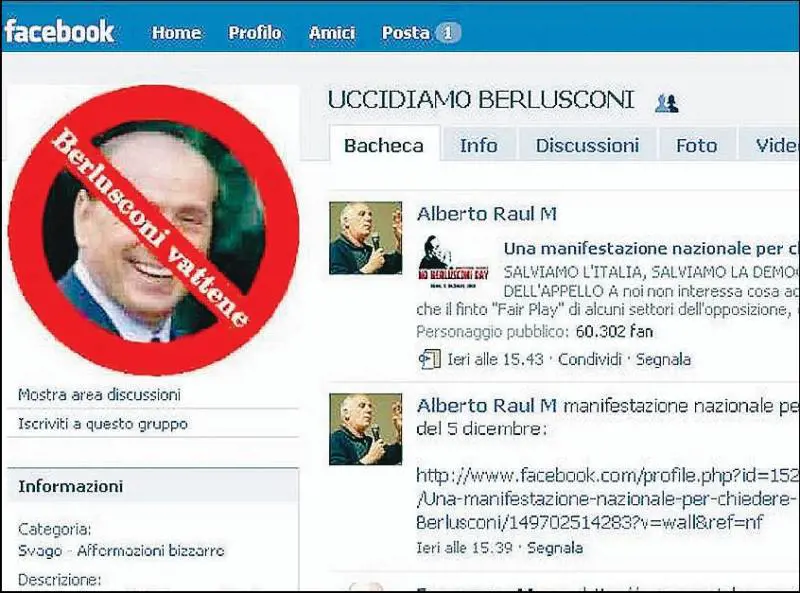
Task: Open the Una manifestazione nazionale headline link
Action: point(652,249)
